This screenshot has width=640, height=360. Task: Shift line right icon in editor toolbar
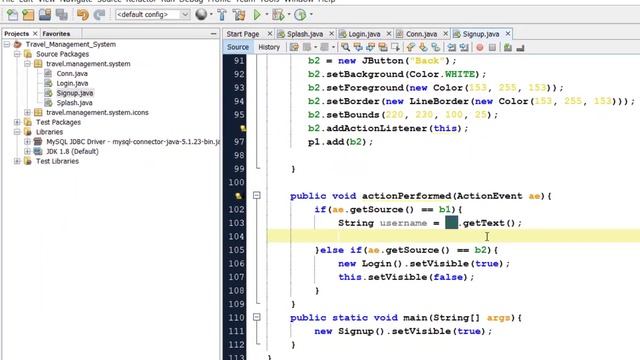464,47
